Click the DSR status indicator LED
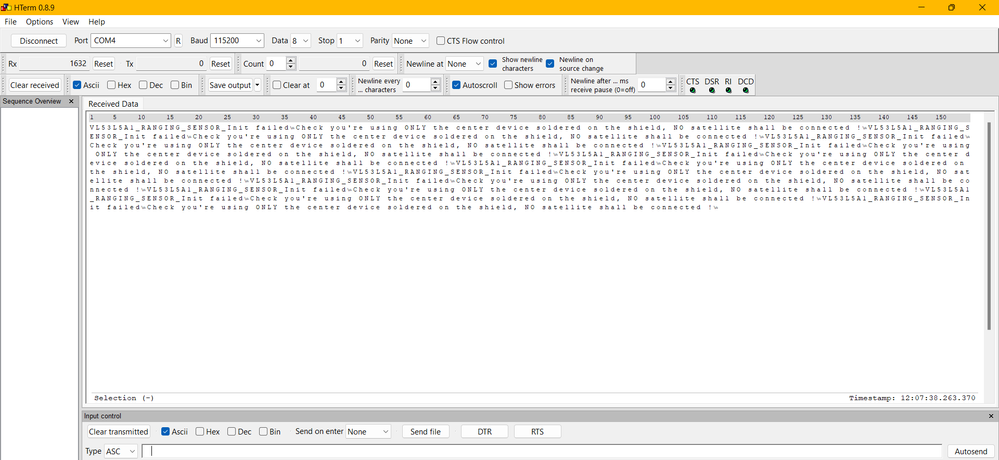Viewport: 999px width, 460px height. point(712,90)
